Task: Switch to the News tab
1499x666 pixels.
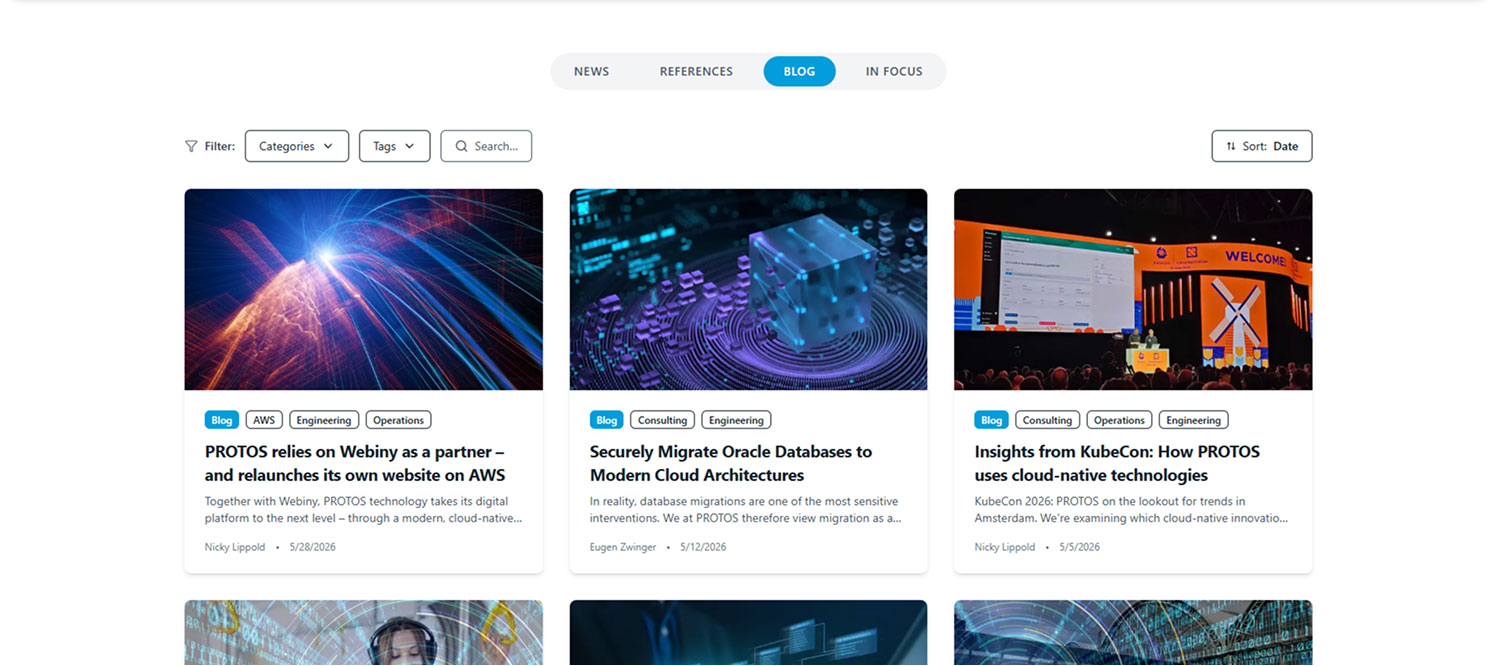Action: 591,71
